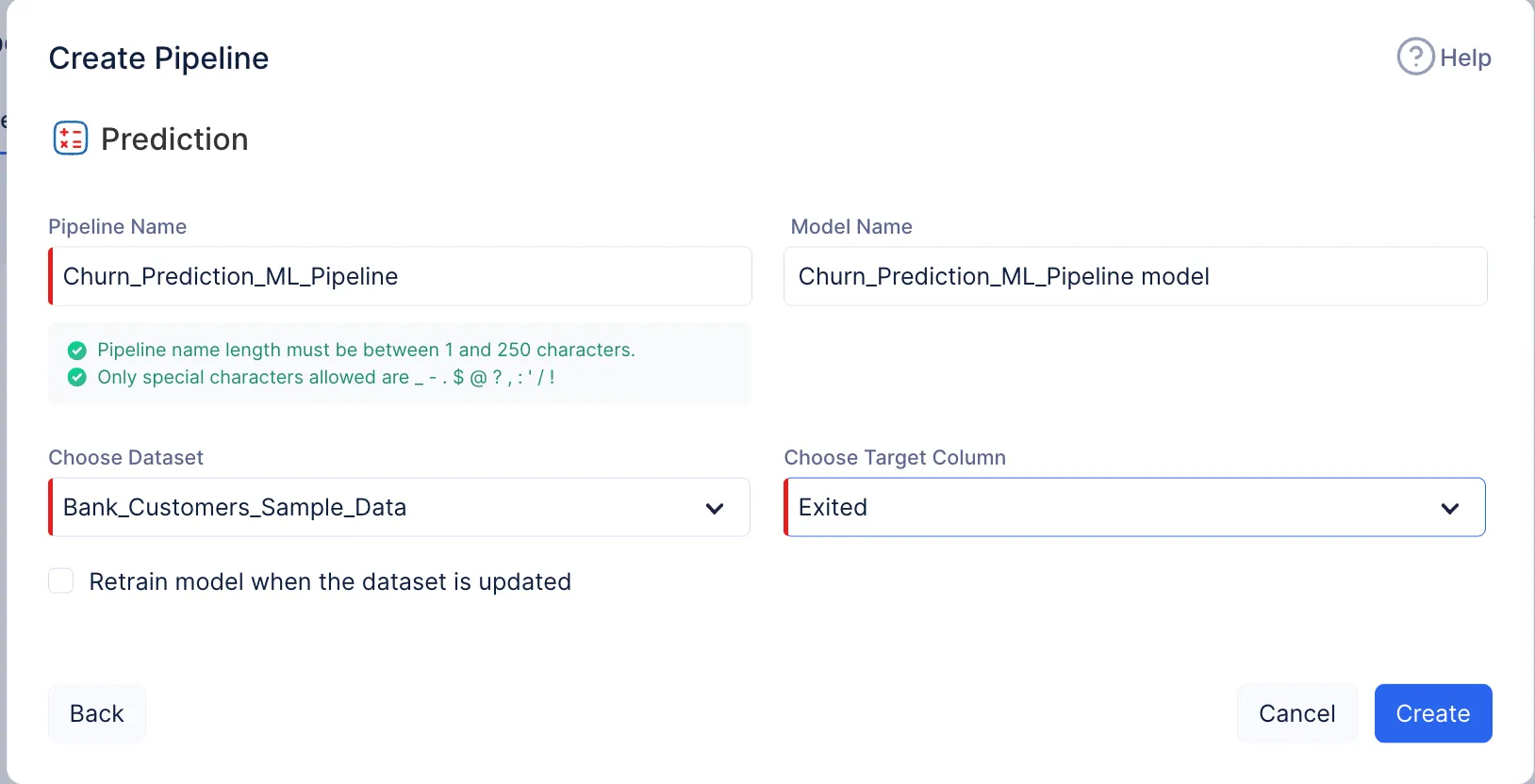Screen dimensions: 1535x784
Task: Open the Help link text
Action: tap(1465, 58)
